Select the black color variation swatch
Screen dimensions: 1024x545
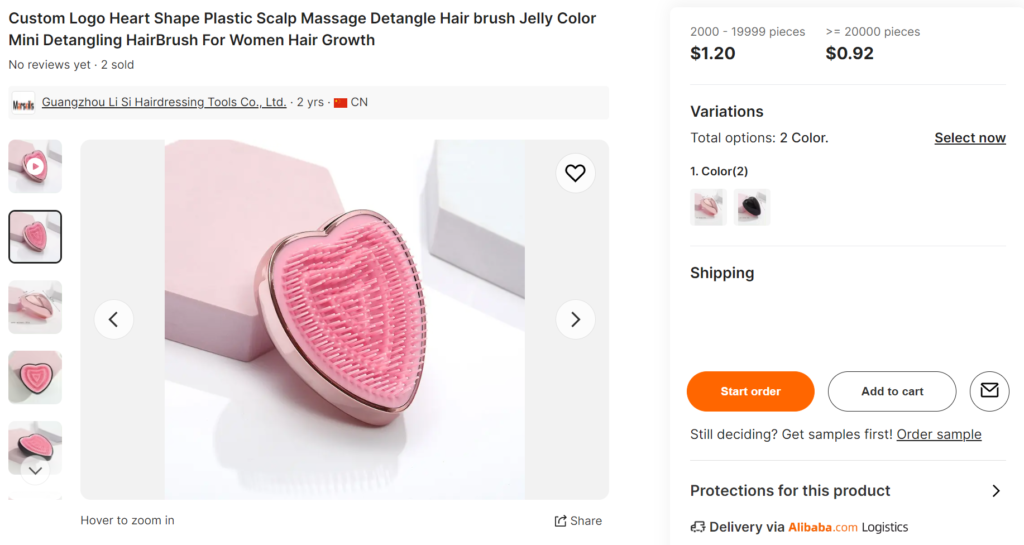click(752, 207)
